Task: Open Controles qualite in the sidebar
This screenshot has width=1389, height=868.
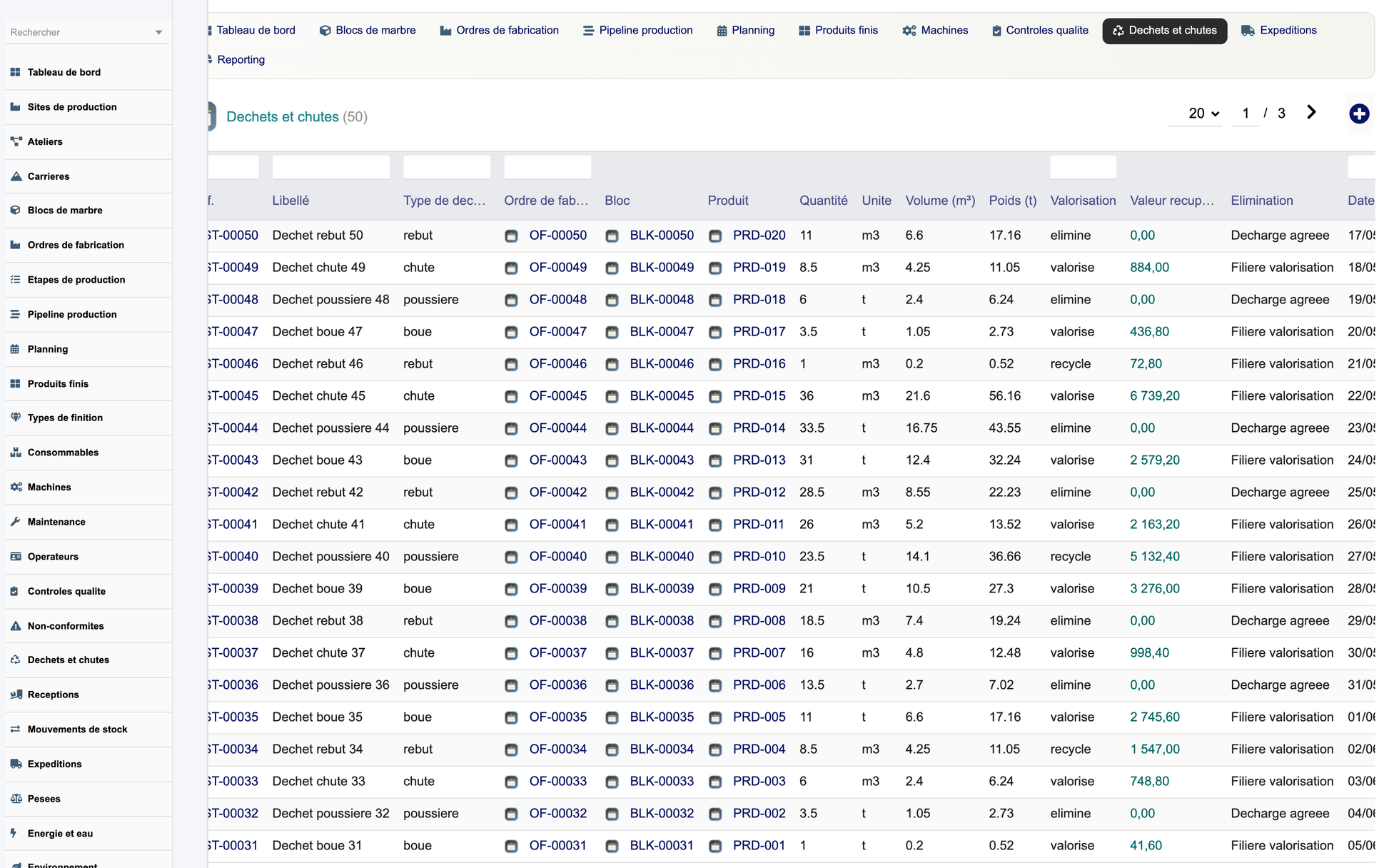Action: pos(66,592)
